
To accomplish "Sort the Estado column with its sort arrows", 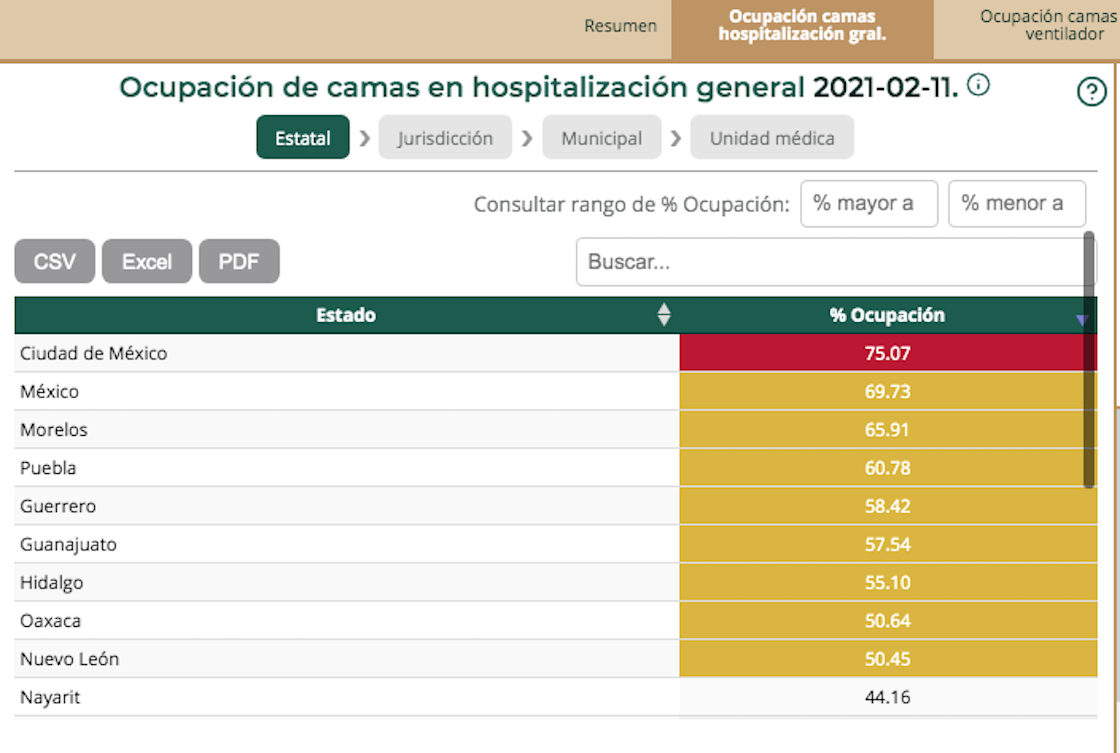I will pos(661,314).
